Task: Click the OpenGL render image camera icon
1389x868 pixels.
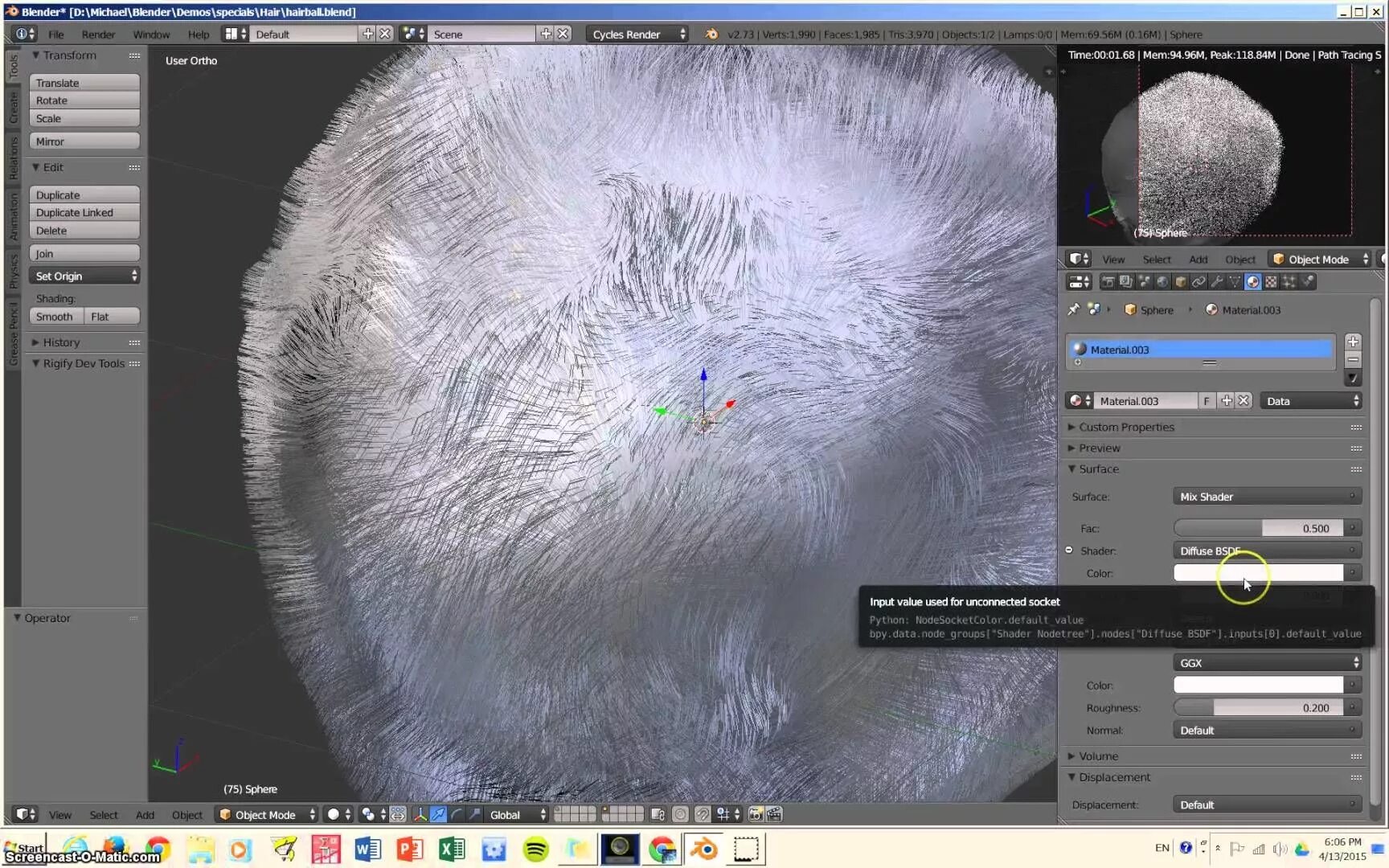Action: coord(756,814)
